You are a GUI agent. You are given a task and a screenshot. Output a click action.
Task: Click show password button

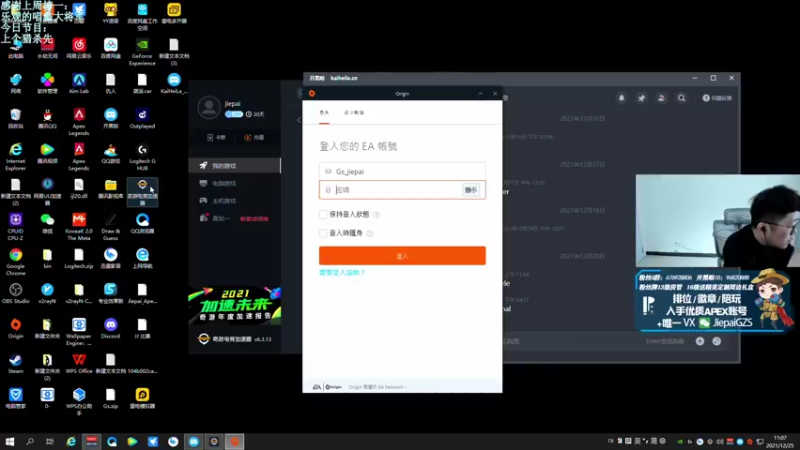470,190
